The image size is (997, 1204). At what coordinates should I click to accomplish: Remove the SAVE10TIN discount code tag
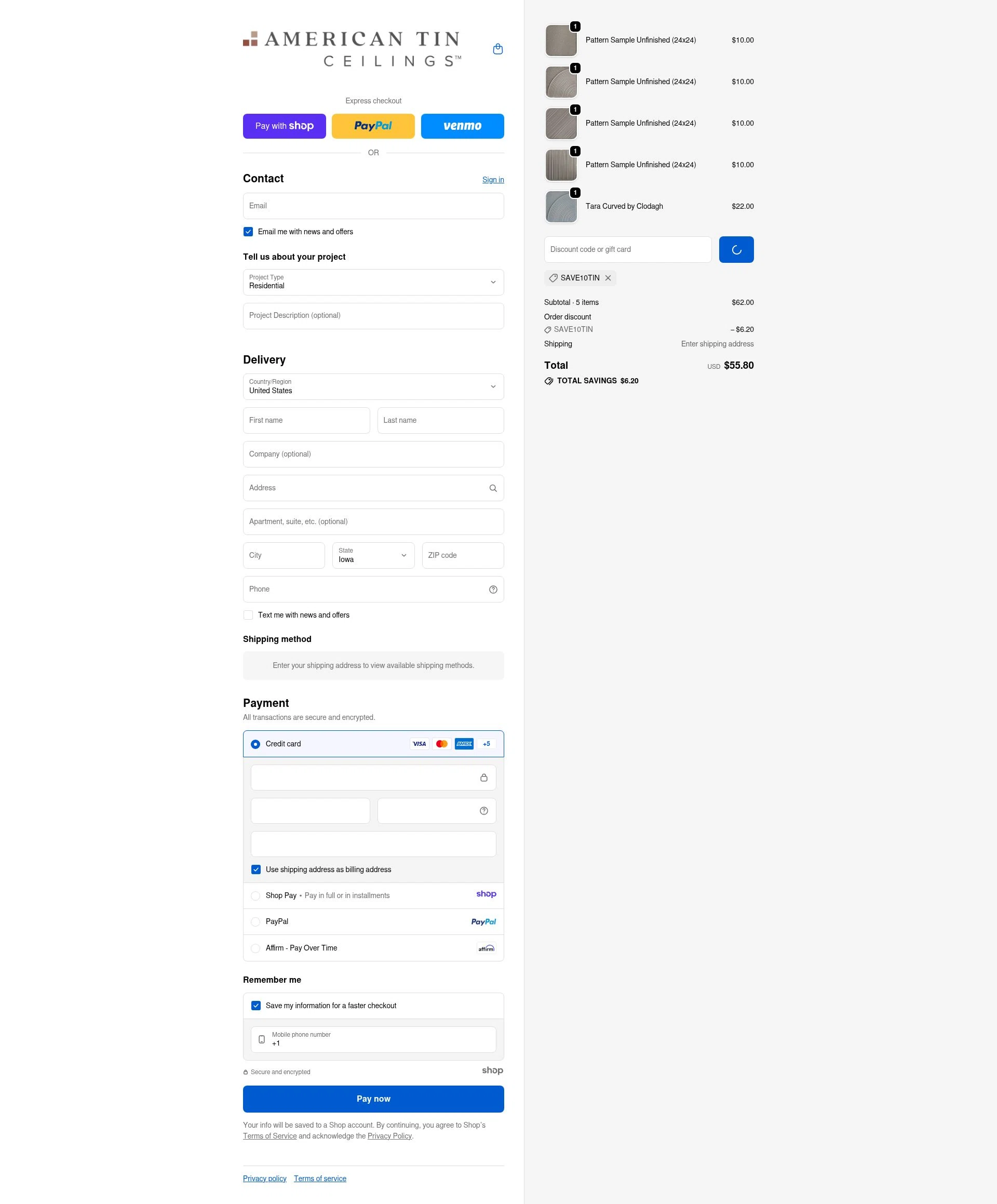pyautogui.click(x=608, y=278)
